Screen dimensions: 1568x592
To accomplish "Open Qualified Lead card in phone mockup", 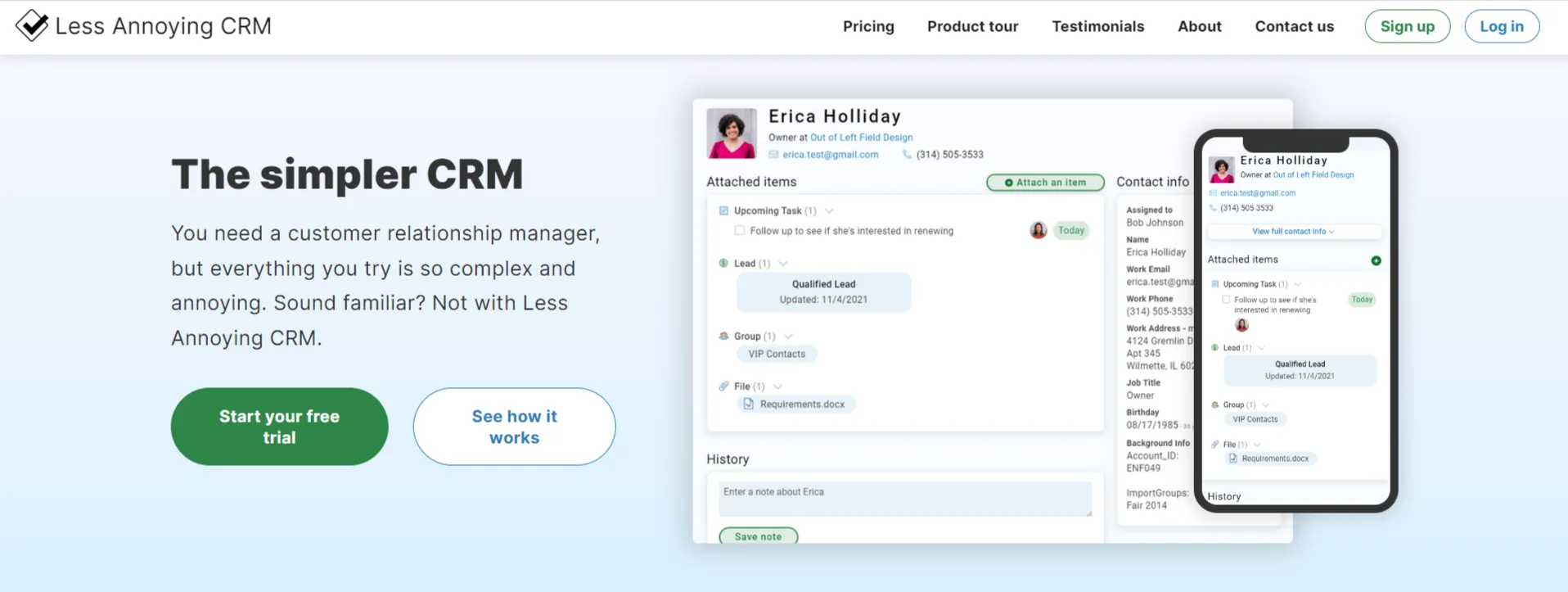I will (1300, 370).
